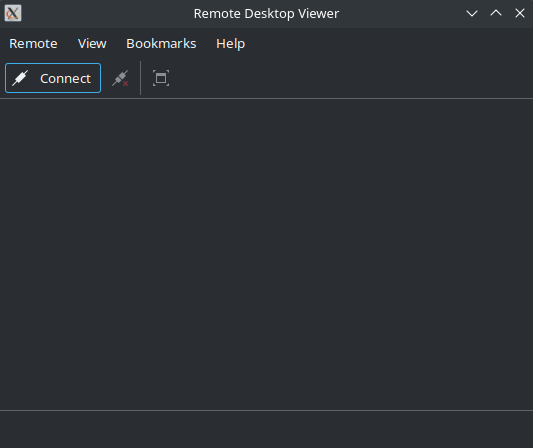Click the plug icon inside Connect button
This screenshot has width=533, height=448.
[20, 78]
